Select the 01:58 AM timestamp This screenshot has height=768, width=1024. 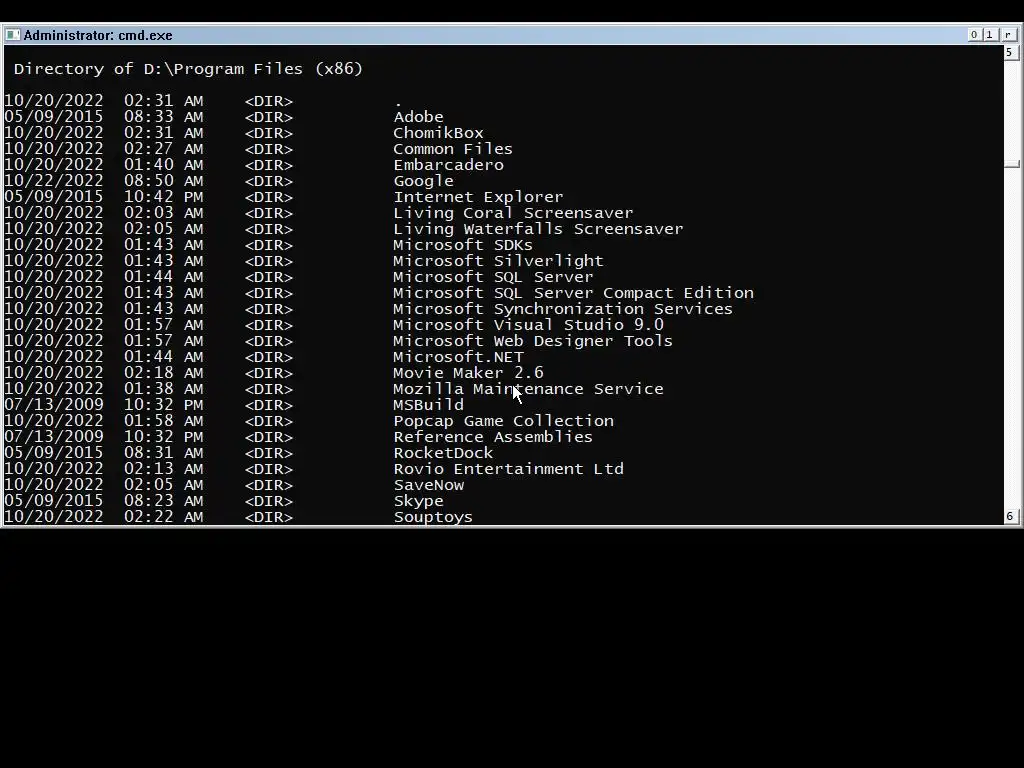point(164,421)
